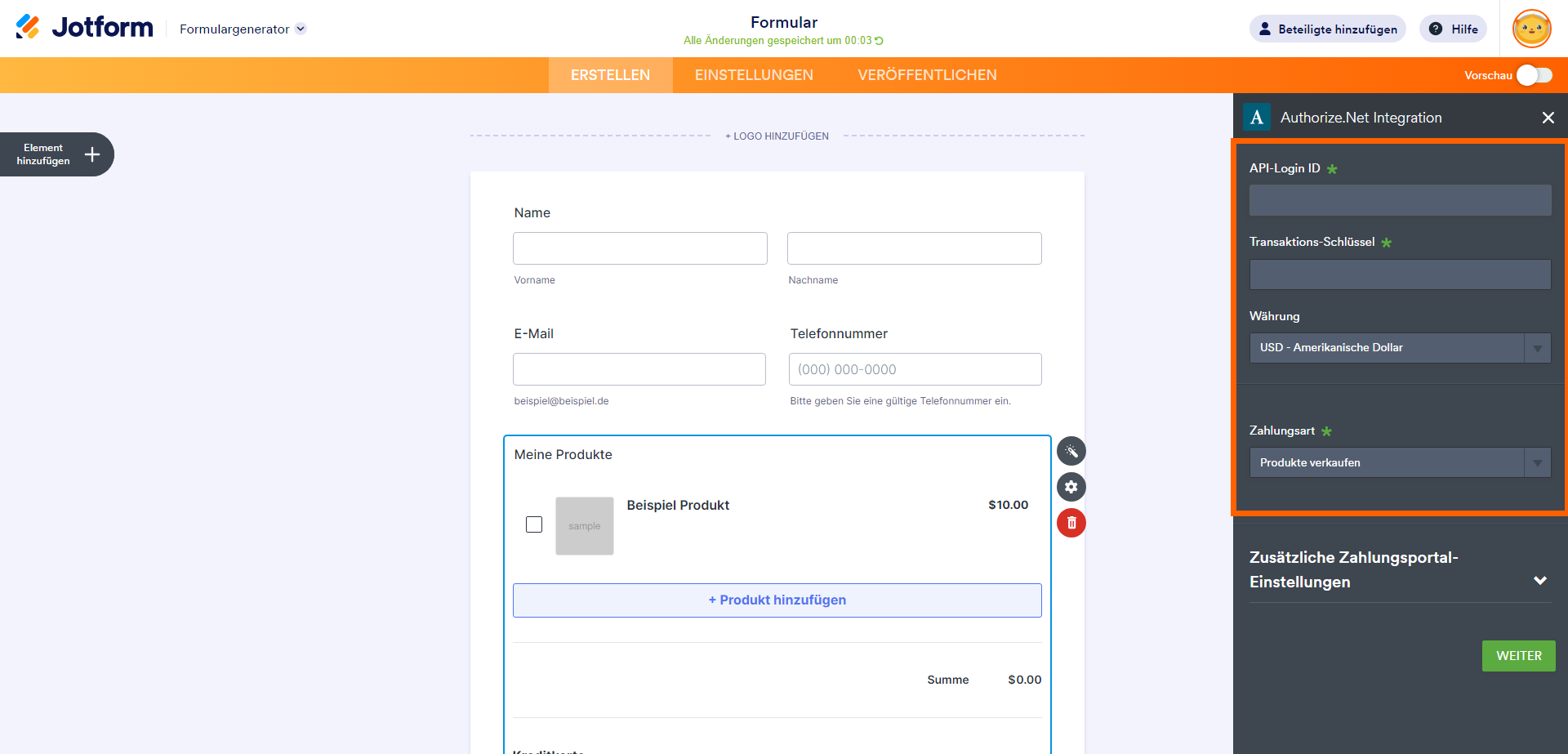Click the Nachname input field
The height and width of the screenshot is (754, 1568).
click(915, 248)
